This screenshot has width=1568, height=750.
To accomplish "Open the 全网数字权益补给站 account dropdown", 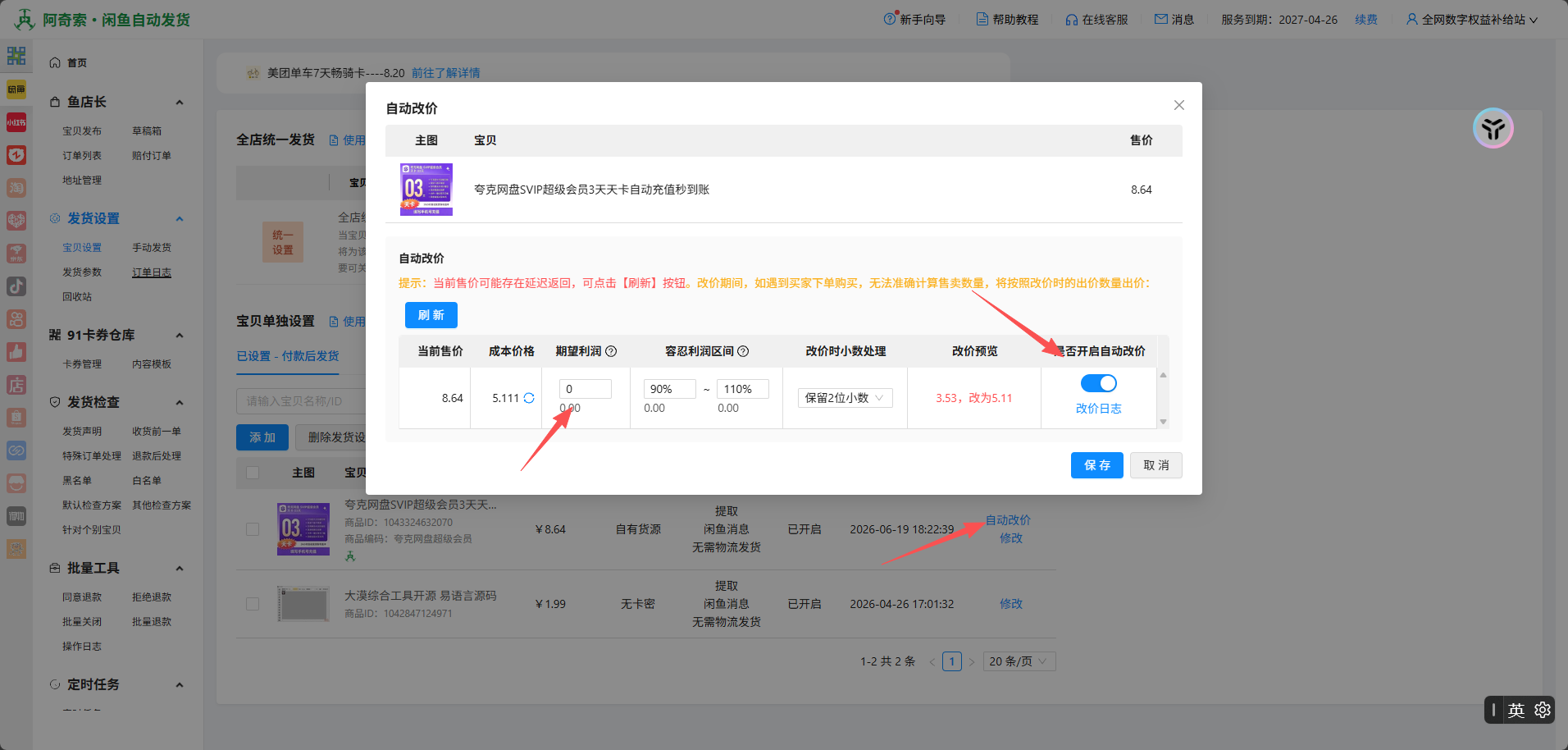I will 1472,20.
